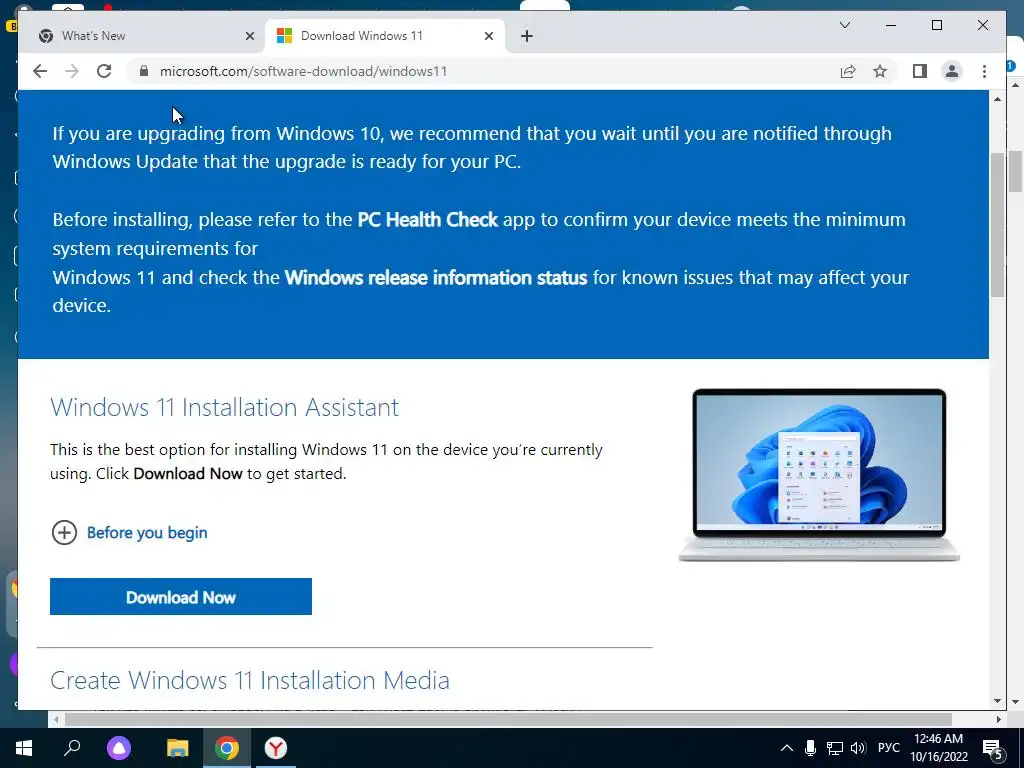1024x768 pixels.
Task: Click the address bar URL
Action: (x=304, y=71)
